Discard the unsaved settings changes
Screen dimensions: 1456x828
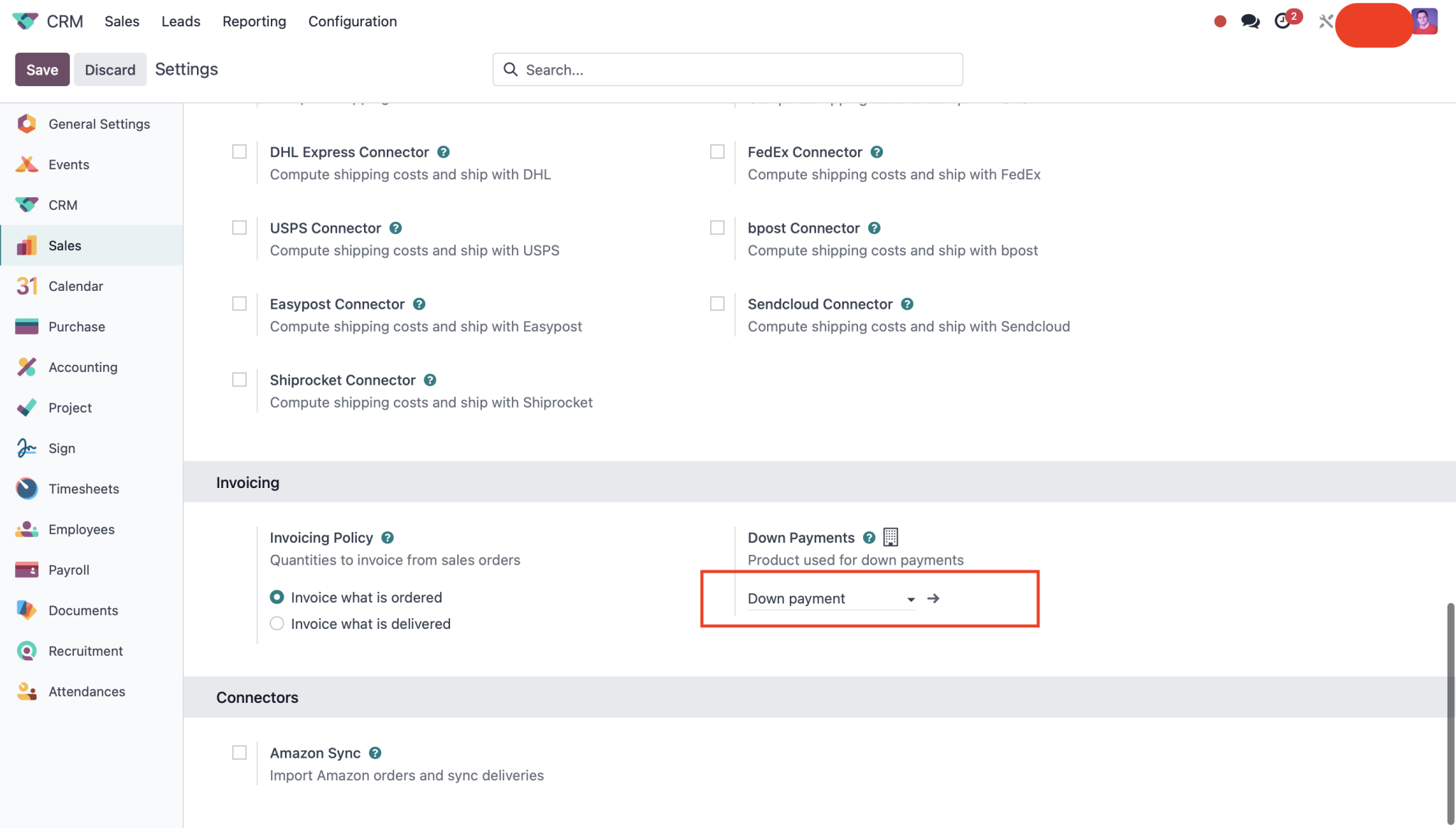[110, 69]
